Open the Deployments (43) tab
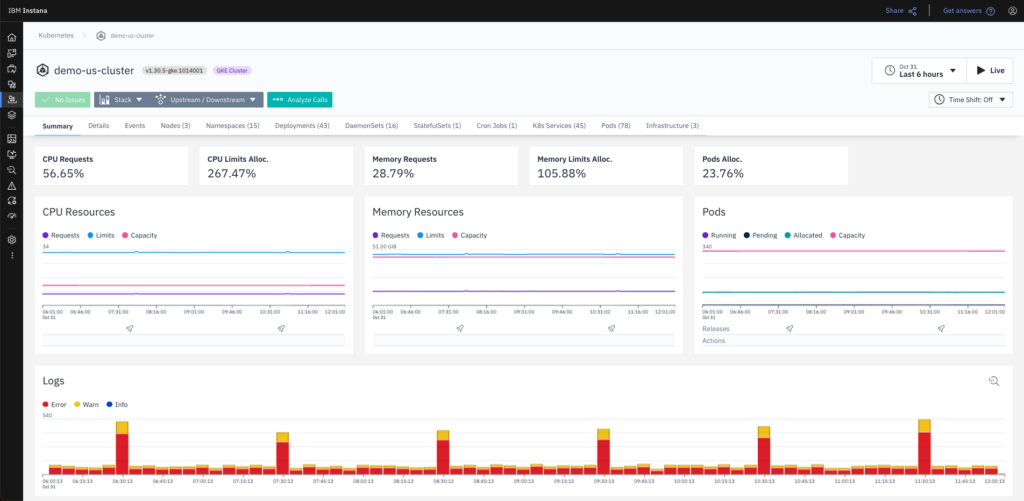 [x=302, y=125]
